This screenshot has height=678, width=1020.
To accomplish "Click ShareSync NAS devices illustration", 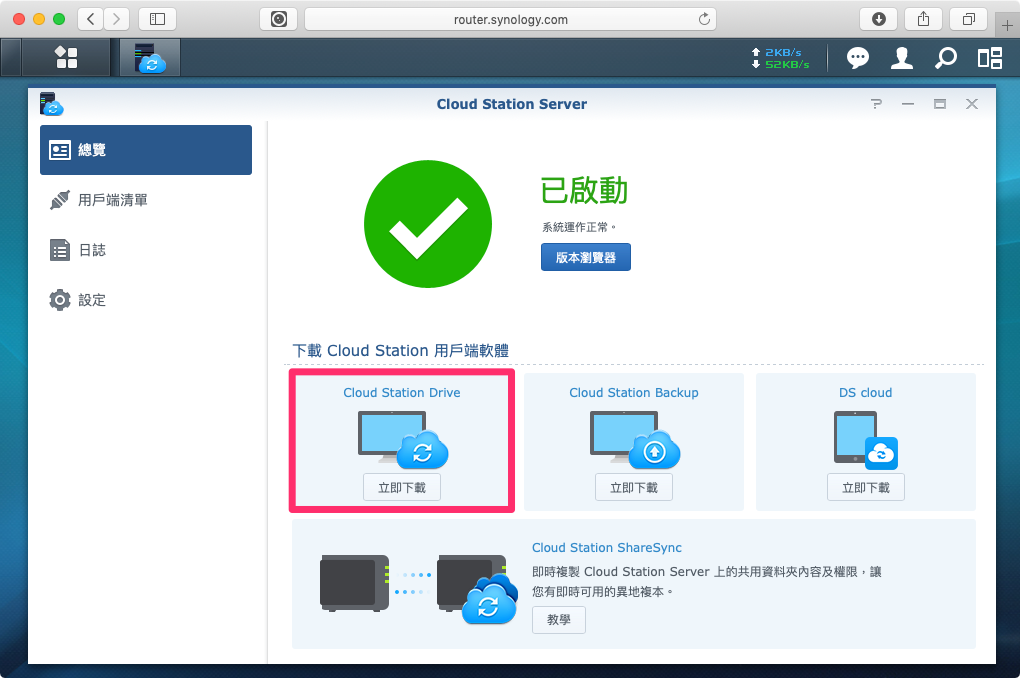I will (419, 588).
